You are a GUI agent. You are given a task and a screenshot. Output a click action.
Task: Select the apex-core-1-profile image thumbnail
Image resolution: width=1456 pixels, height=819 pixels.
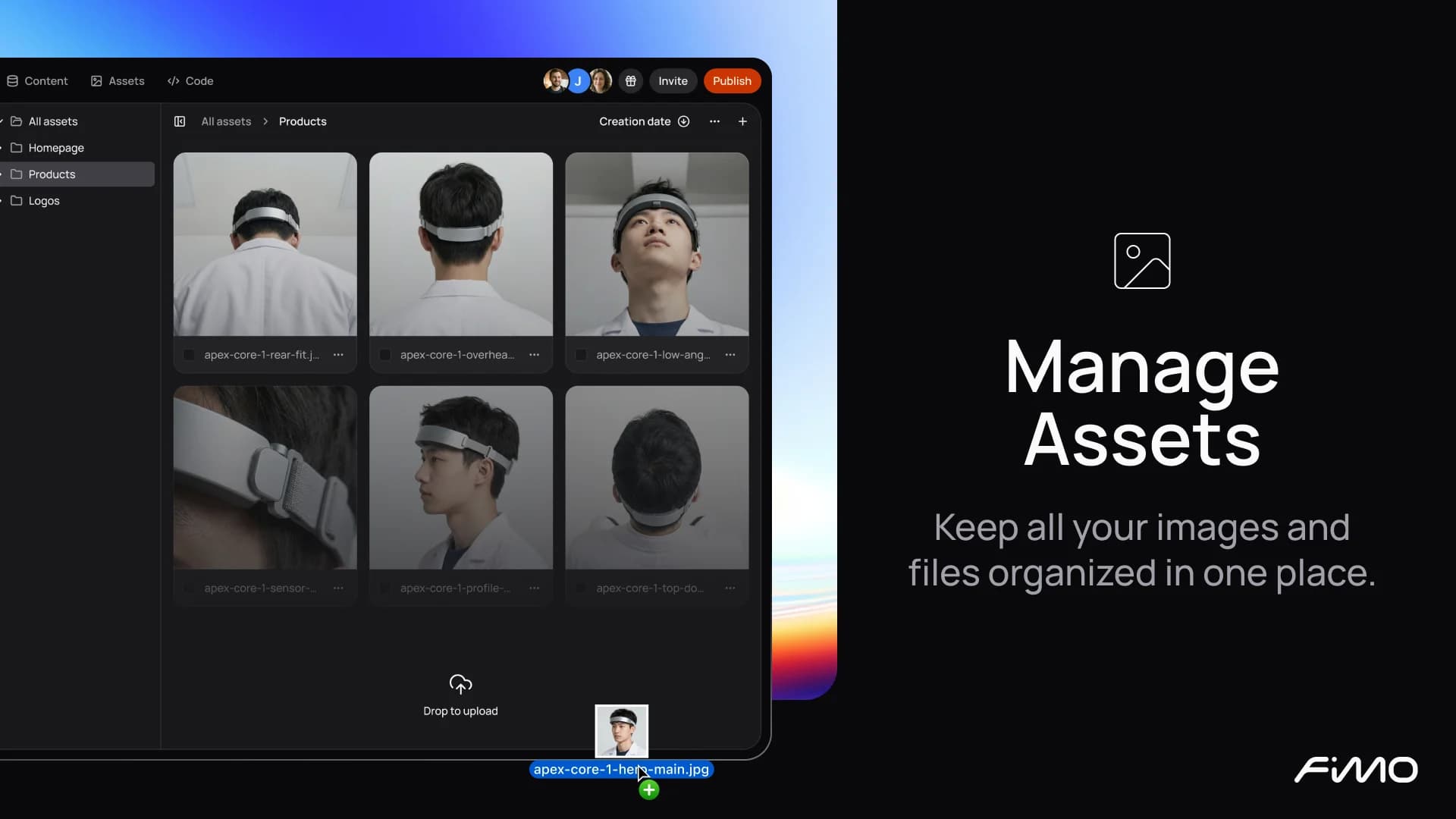point(461,478)
